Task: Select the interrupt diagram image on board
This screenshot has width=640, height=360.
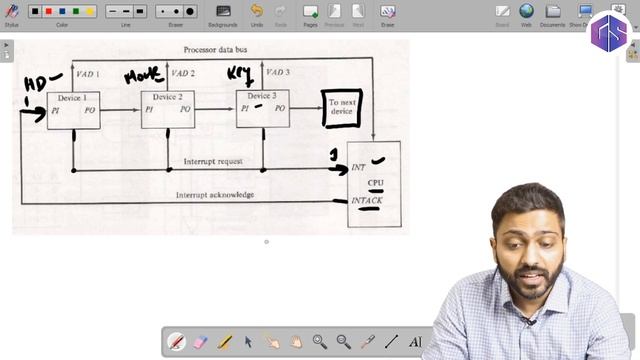Action: click(211, 137)
